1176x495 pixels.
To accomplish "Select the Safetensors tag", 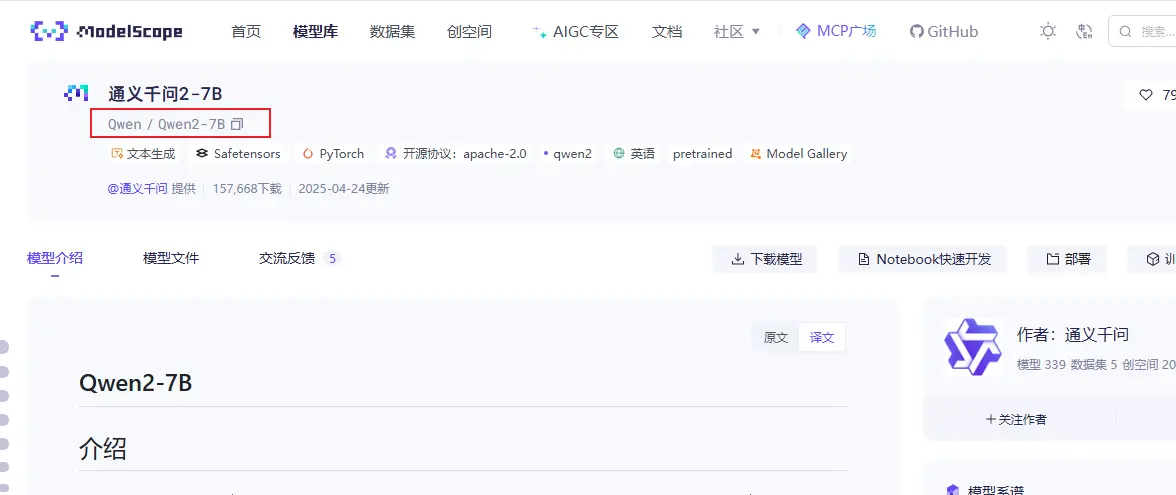I will pyautogui.click(x=238, y=154).
